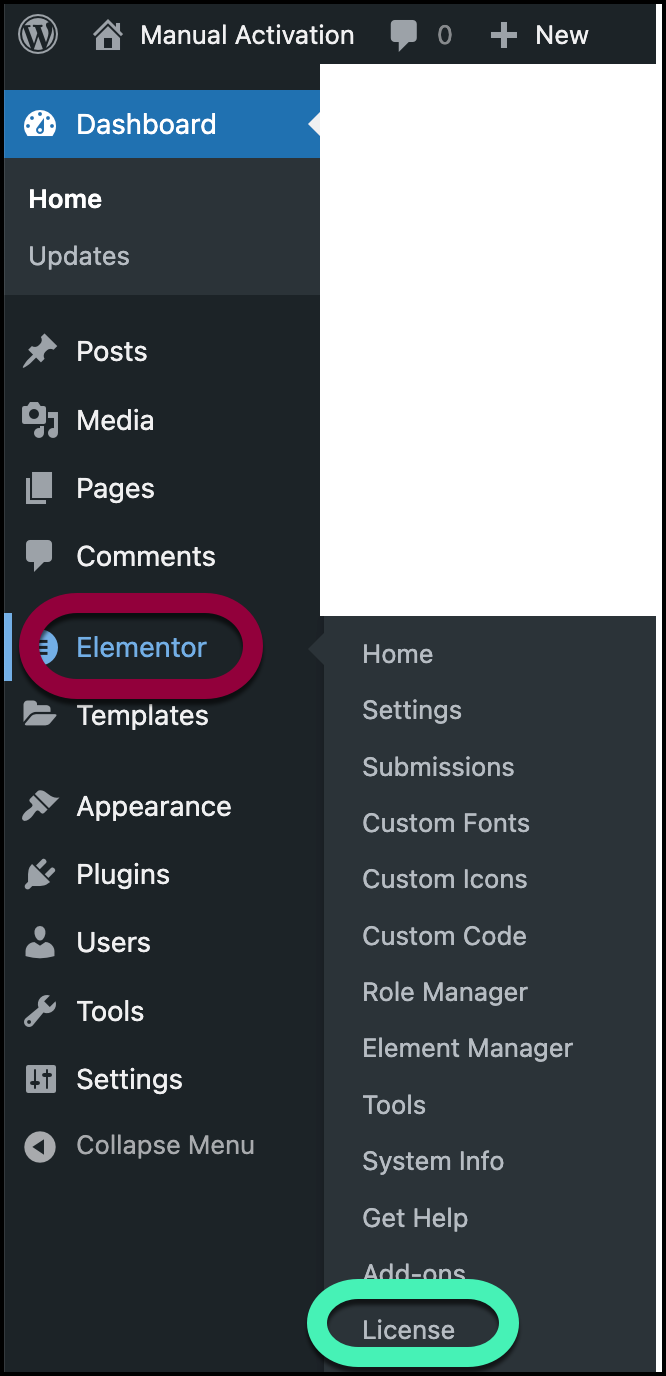Viewport: 666px width, 1376px height.
Task: Open the site home house icon
Action: pos(108,36)
